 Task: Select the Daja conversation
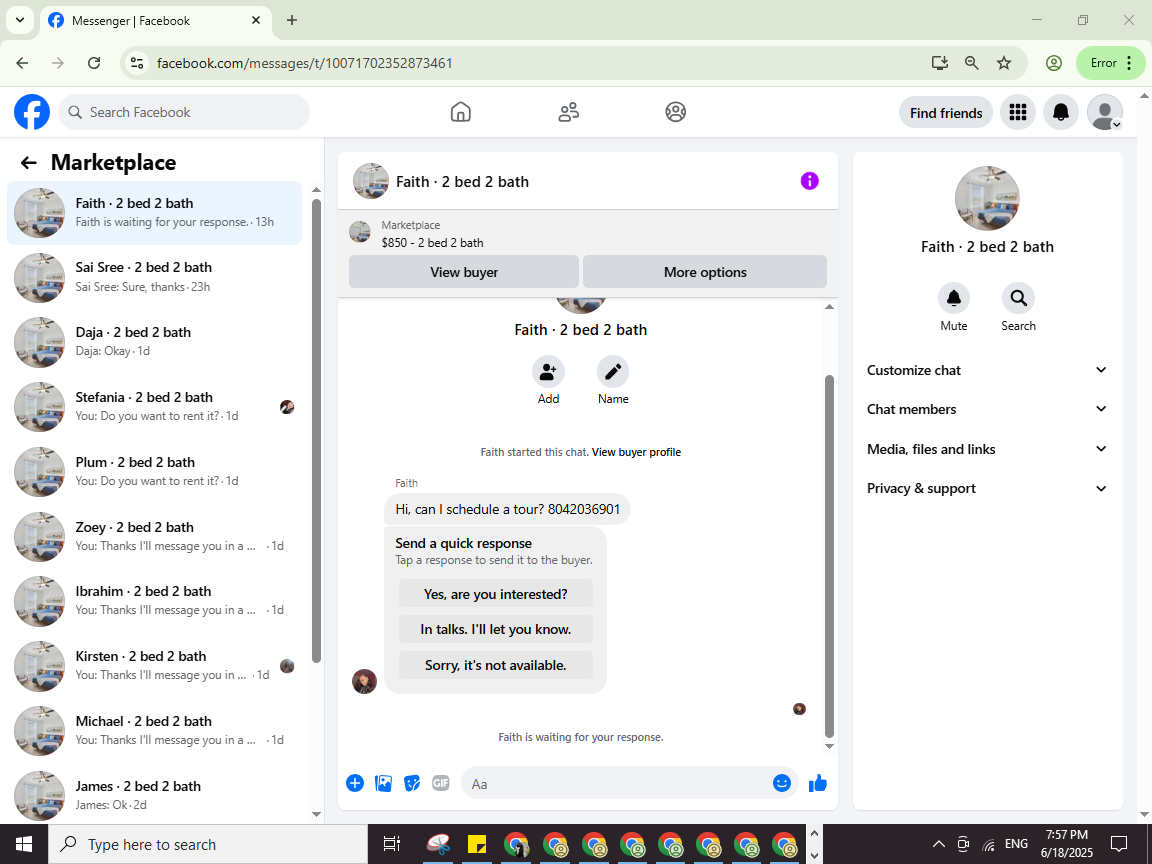click(x=154, y=342)
